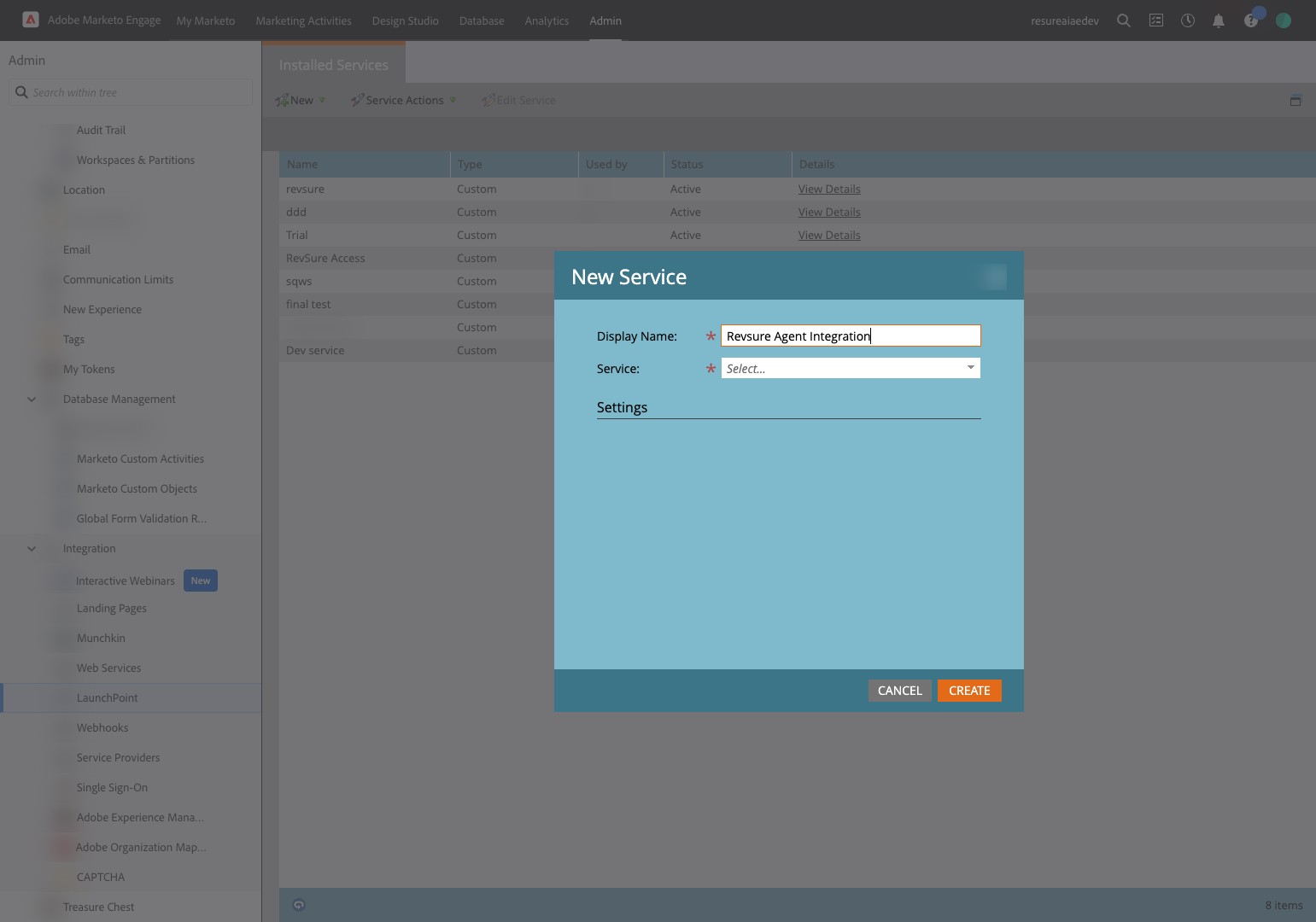Collapse Database Management tree node
The width and height of the screenshot is (1316, 922).
click(x=32, y=399)
